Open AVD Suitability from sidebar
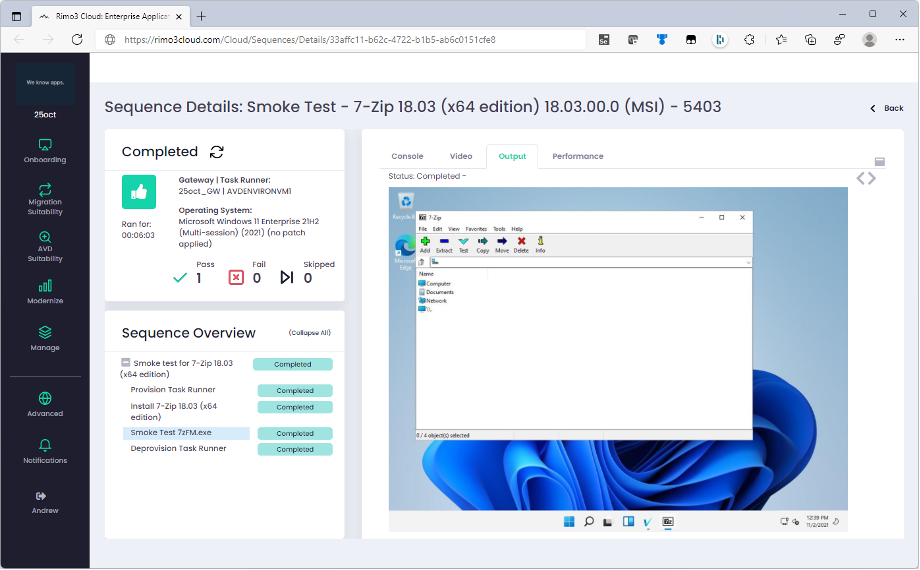Screen dimensions: 920x570 45,237
